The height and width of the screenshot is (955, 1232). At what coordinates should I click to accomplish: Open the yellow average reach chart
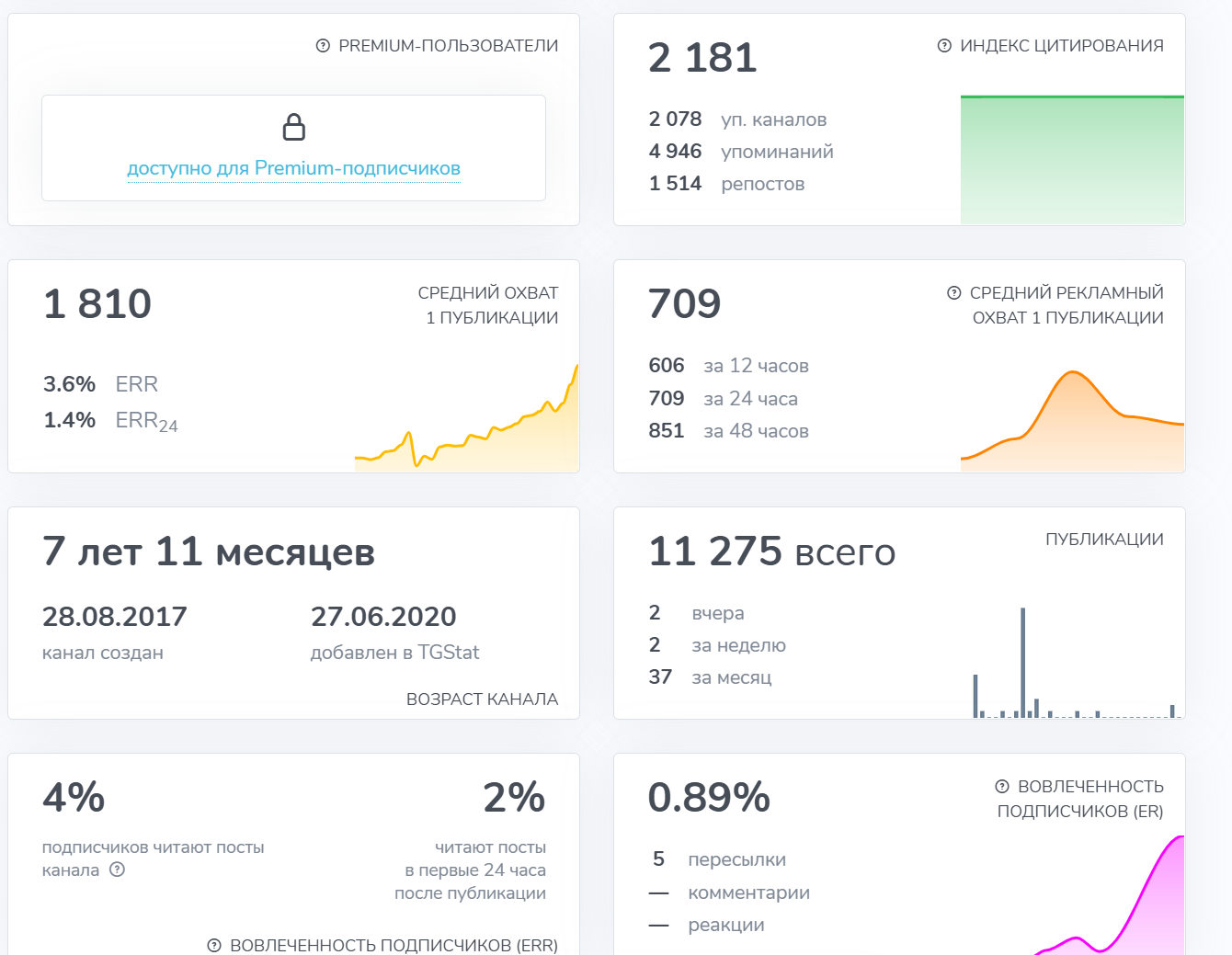[467, 418]
